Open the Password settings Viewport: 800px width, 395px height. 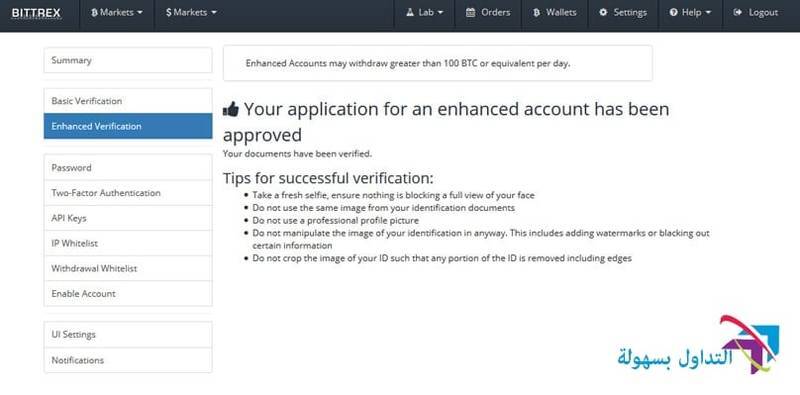[x=128, y=167]
